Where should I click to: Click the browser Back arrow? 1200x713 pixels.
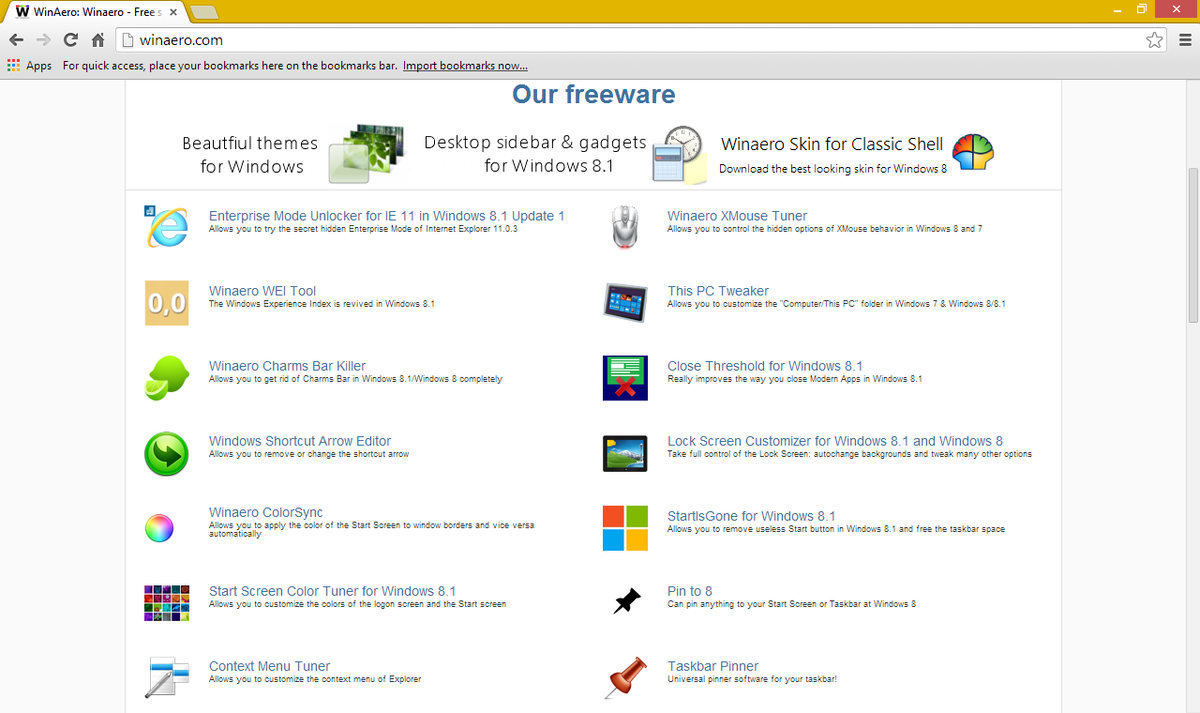pos(16,40)
